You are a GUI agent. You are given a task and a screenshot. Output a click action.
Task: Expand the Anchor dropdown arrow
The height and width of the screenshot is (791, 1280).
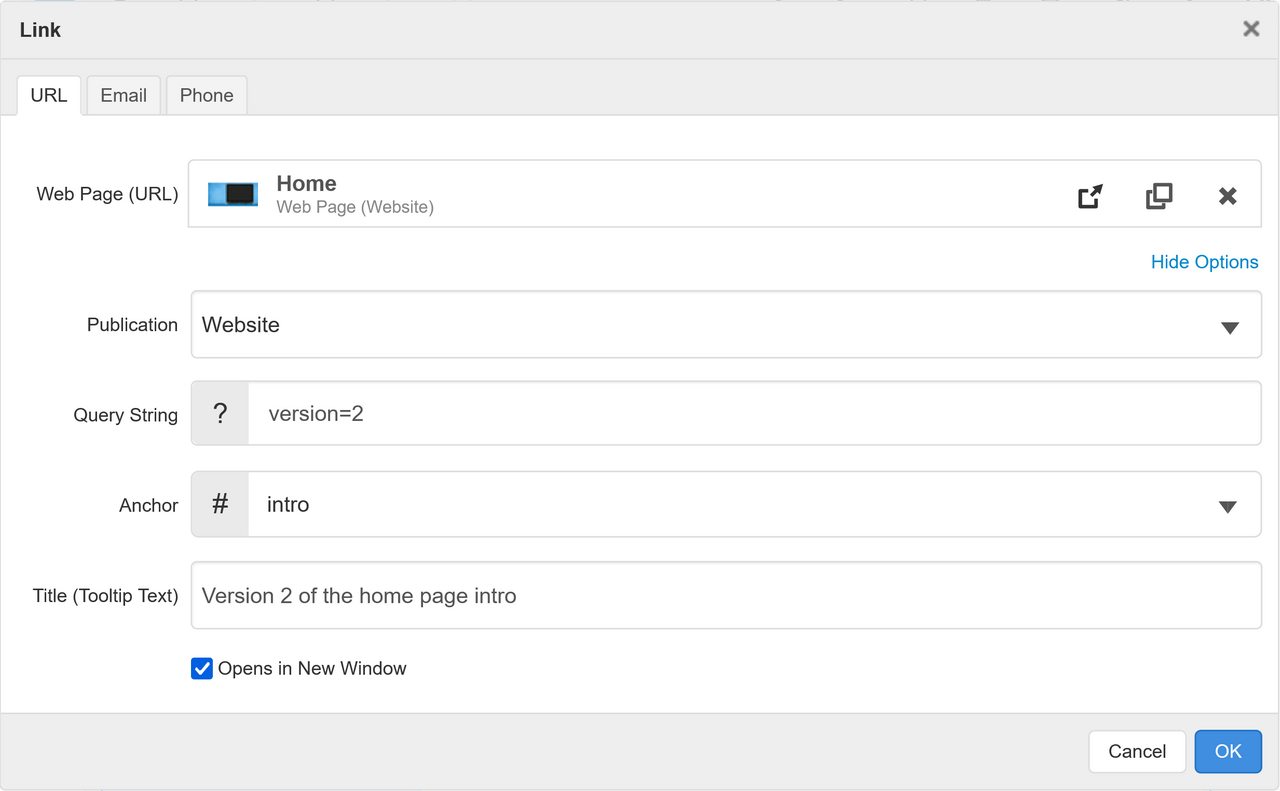pyautogui.click(x=1229, y=507)
